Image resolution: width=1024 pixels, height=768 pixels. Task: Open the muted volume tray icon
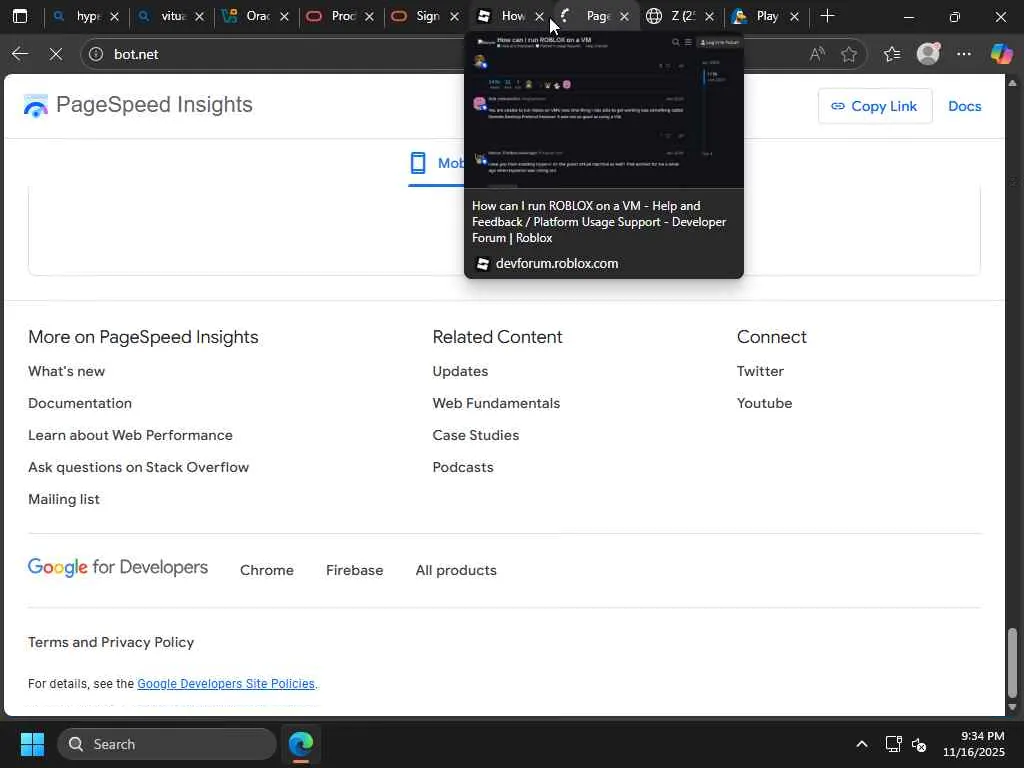pyautogui.click(x=919, y=744)
